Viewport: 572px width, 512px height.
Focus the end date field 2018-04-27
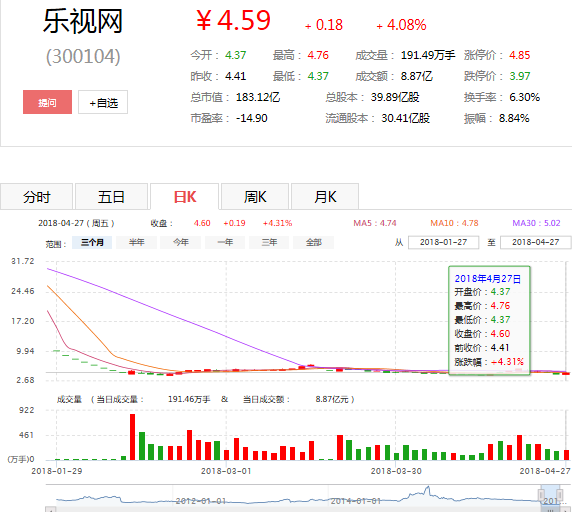pos(536,242)
